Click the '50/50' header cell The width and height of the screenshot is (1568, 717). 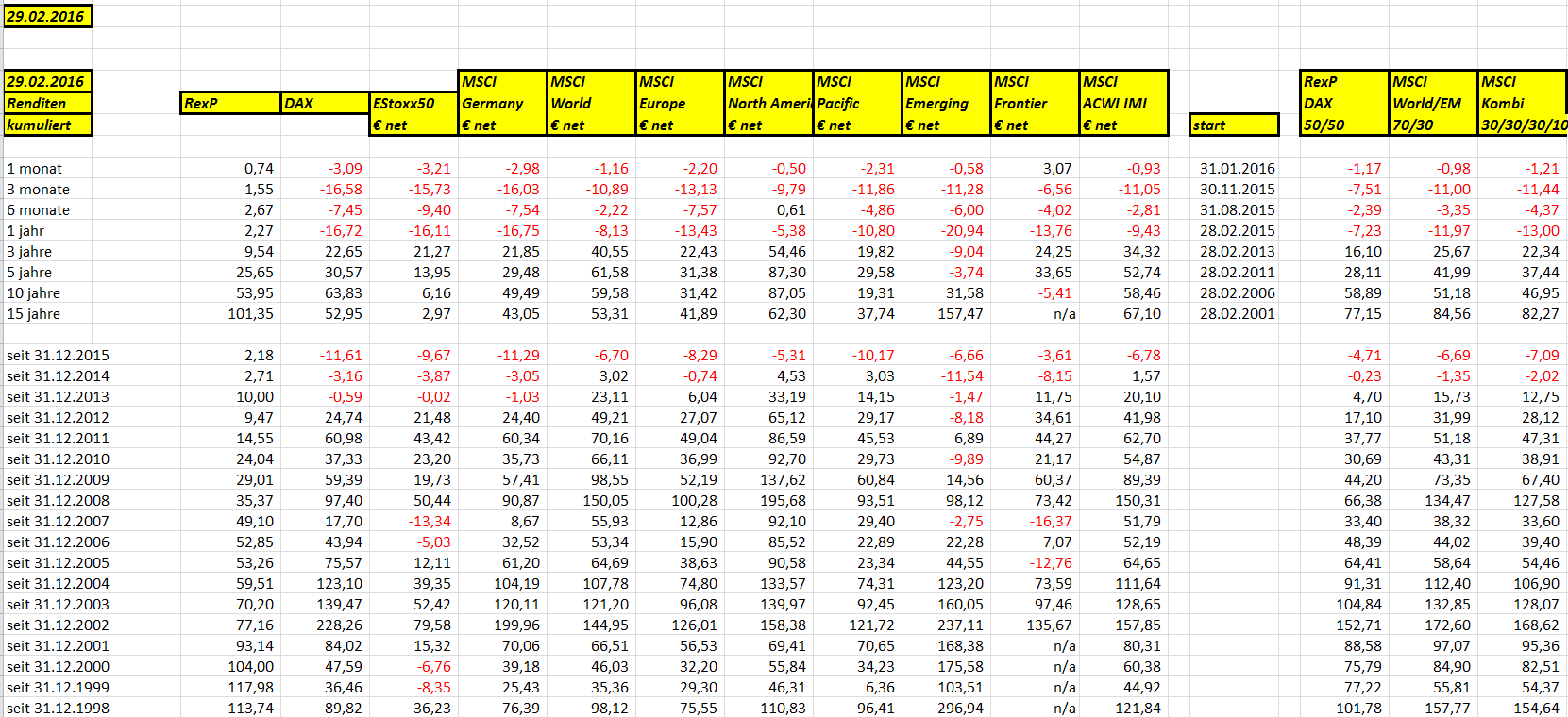point(1344,125)
